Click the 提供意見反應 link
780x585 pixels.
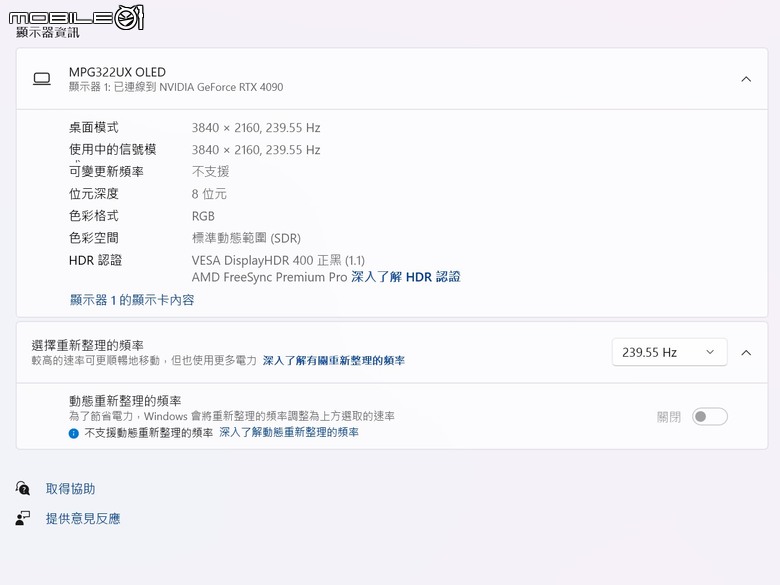pos(83,518)
